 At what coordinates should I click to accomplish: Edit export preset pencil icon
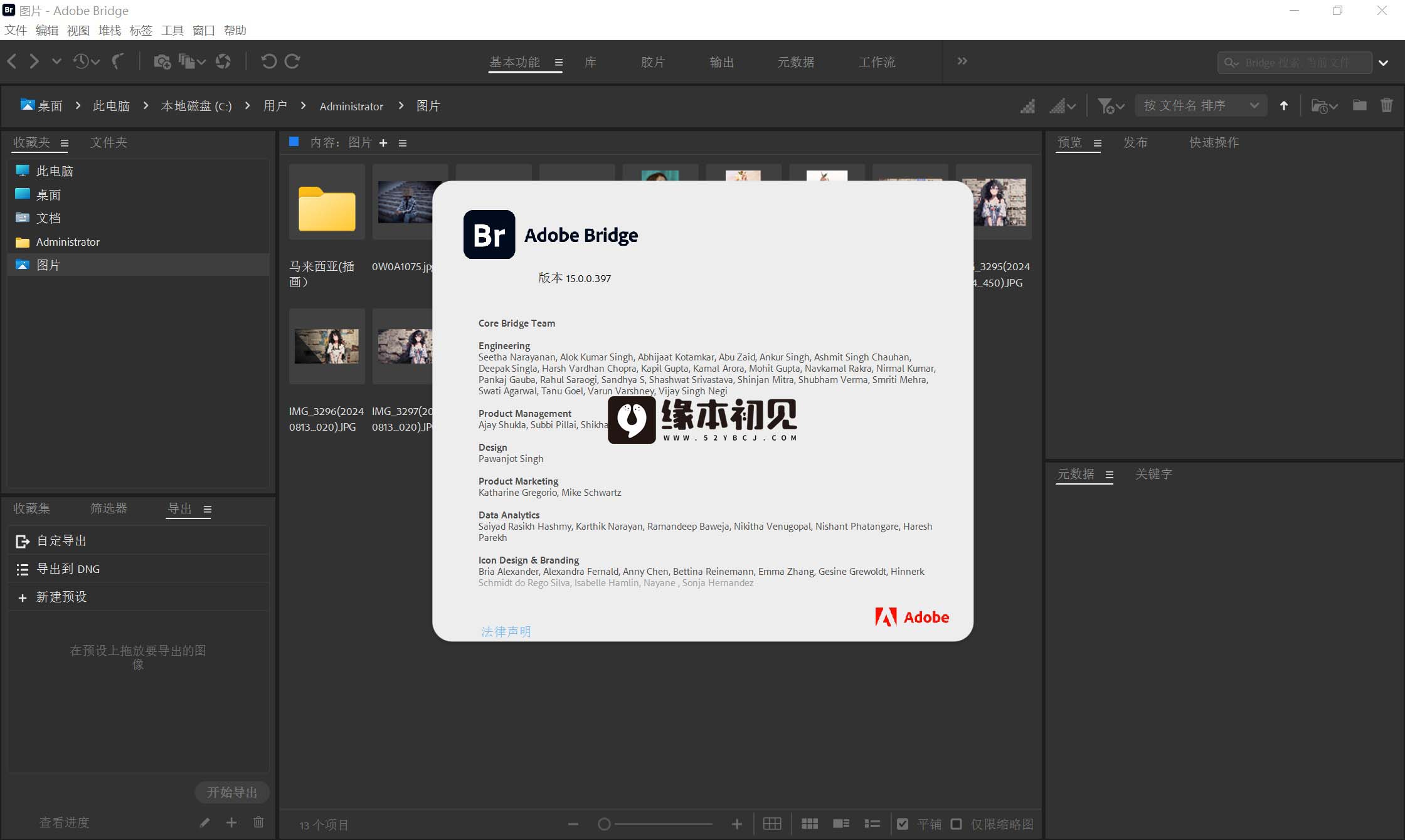click(204, 822)
